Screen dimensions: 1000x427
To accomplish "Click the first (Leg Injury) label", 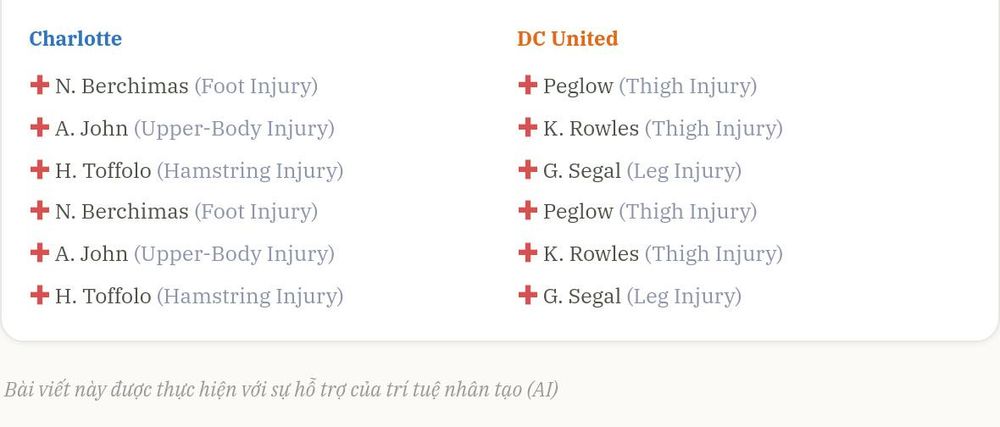I will (684, 171).
